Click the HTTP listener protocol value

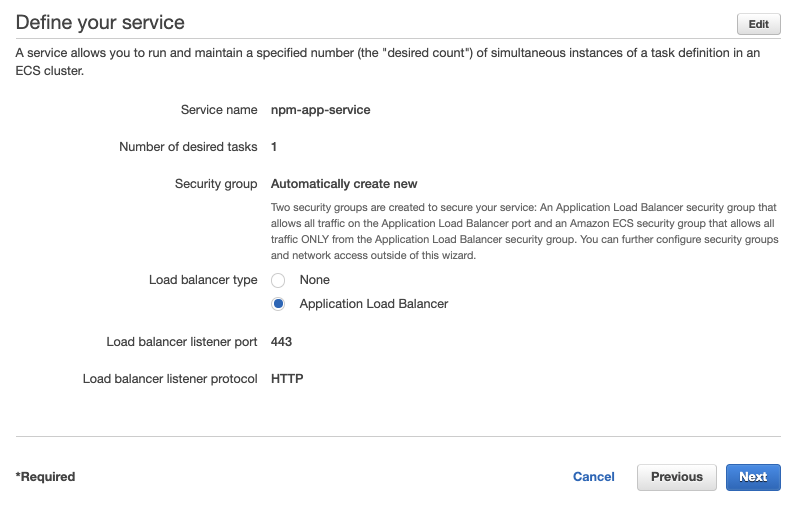(287, 378)
